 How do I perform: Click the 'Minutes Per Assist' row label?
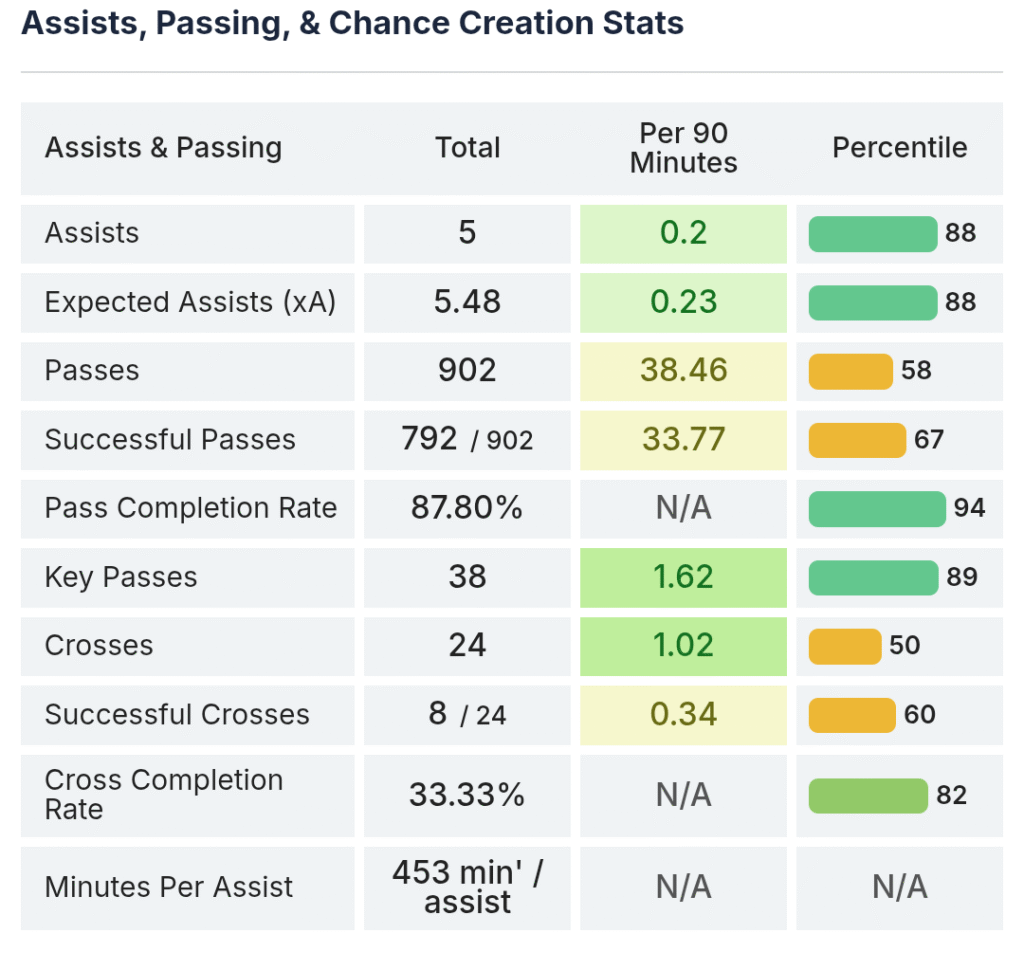point(169,888)
